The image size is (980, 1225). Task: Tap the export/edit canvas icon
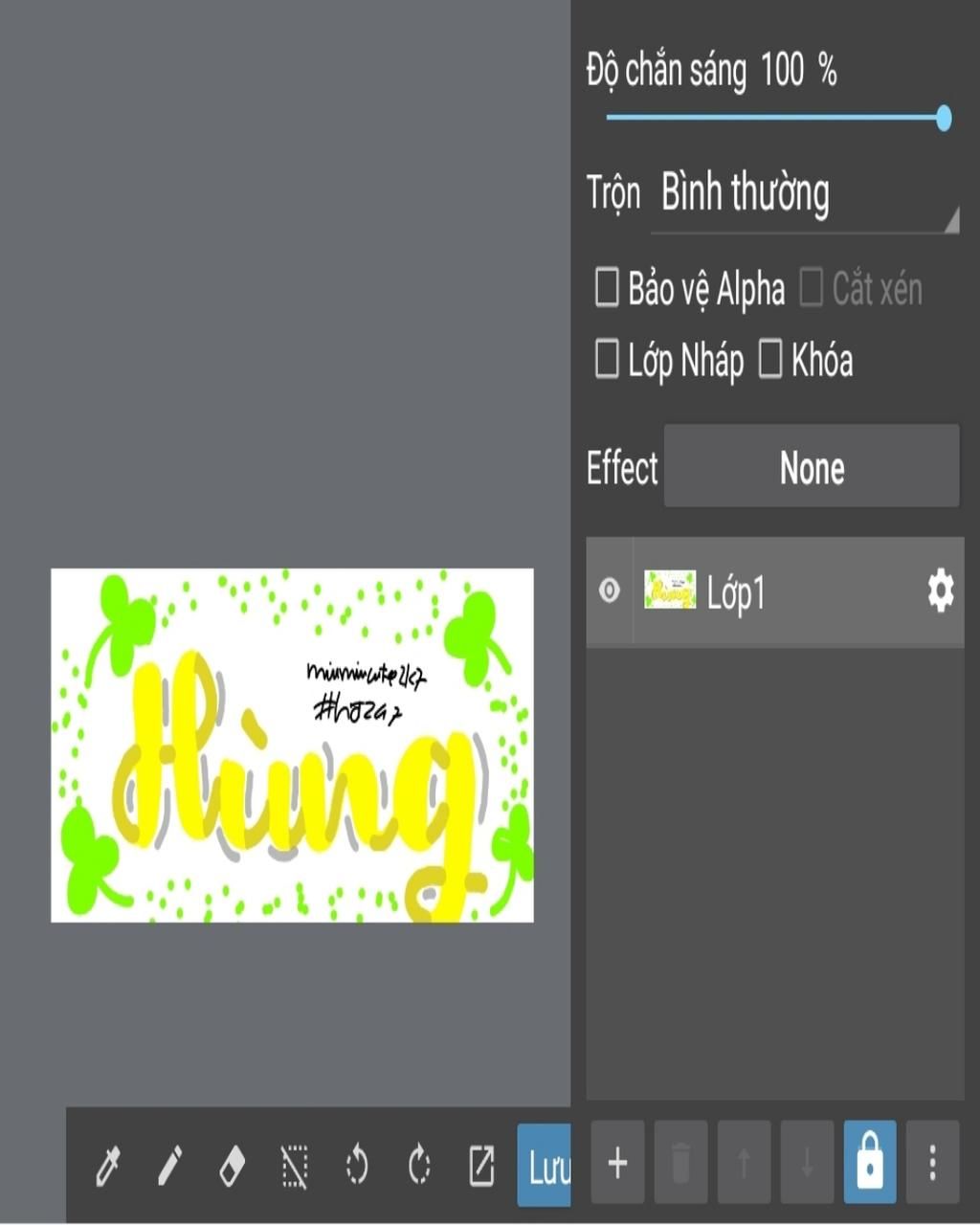(481, 1167)
